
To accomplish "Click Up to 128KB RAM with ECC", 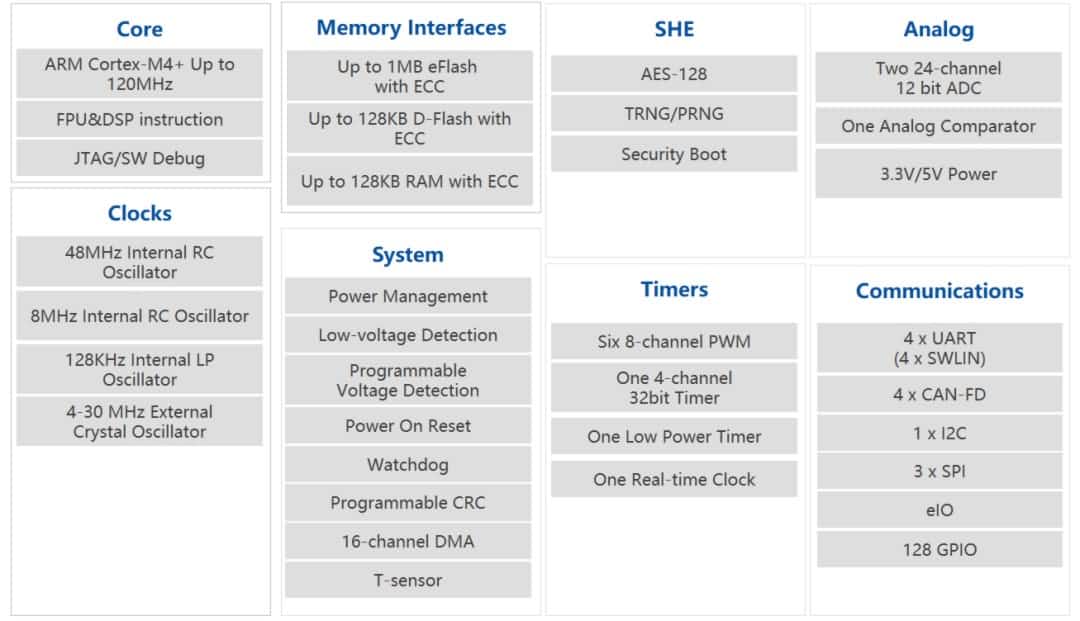I will 409,182.
